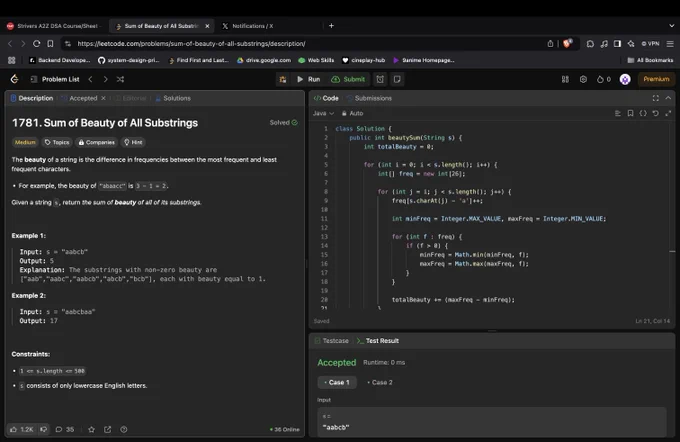This screenshot has width=680, height=442.
Task: Click the editor bookmark icon
Action: [x=630, y=113]
